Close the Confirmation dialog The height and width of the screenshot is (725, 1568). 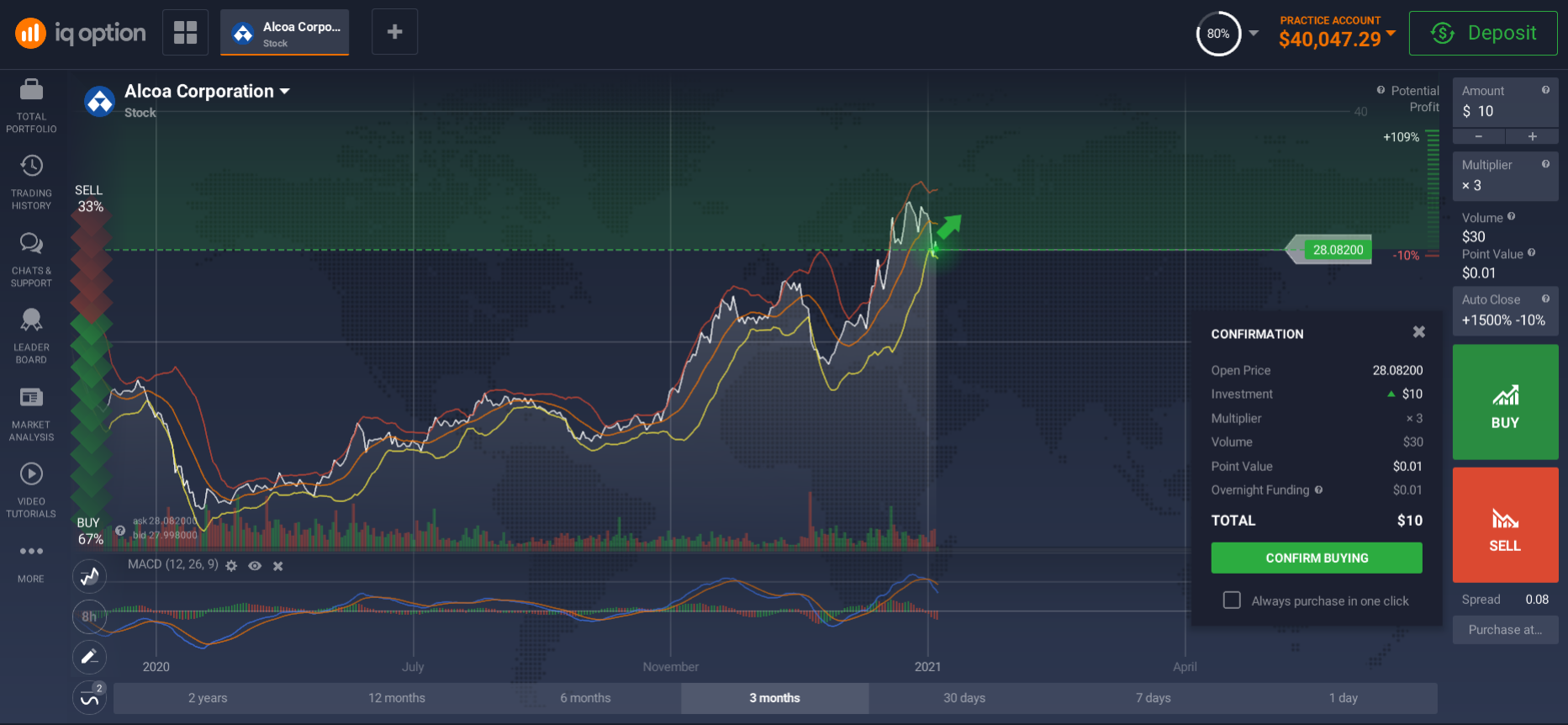click(x=1419, y=332)
